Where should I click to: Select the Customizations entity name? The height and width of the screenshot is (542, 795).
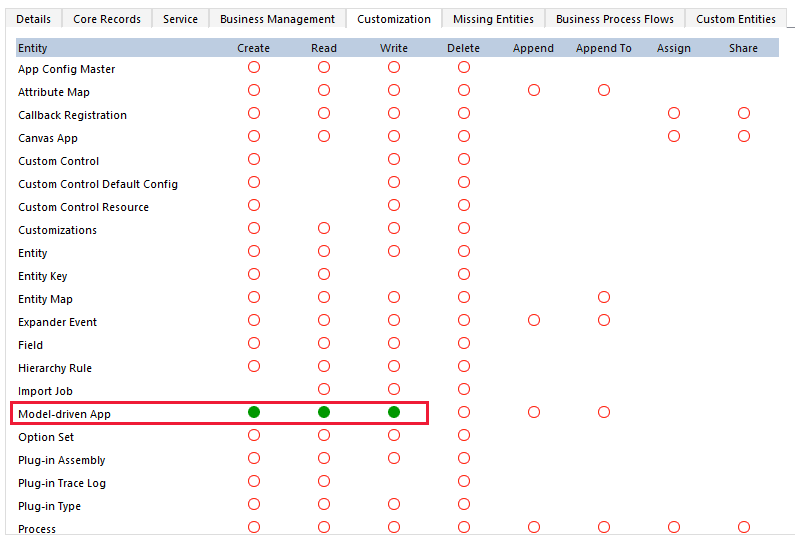tap(57, 230)
